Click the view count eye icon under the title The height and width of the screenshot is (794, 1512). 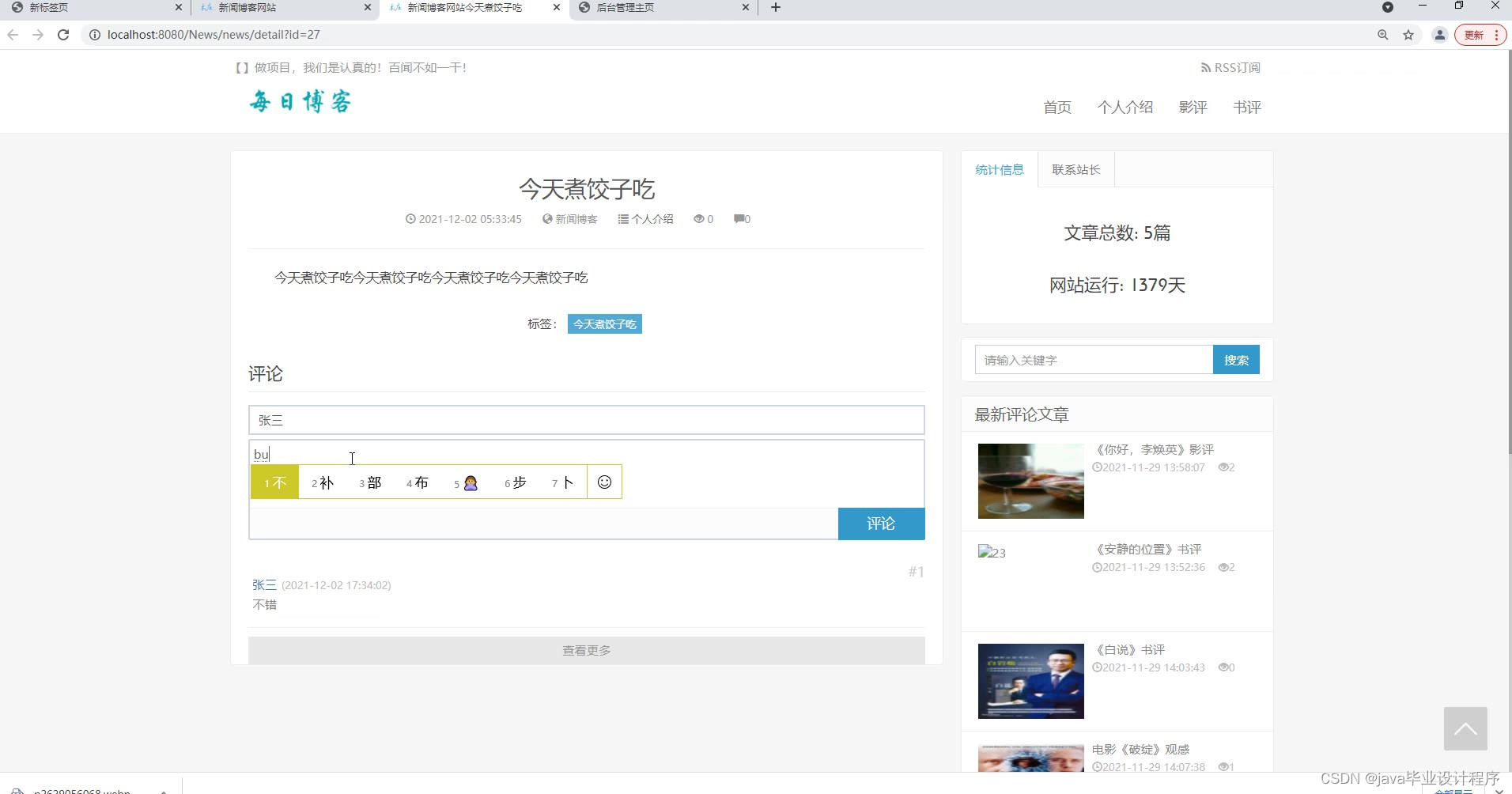coord(699,219)
